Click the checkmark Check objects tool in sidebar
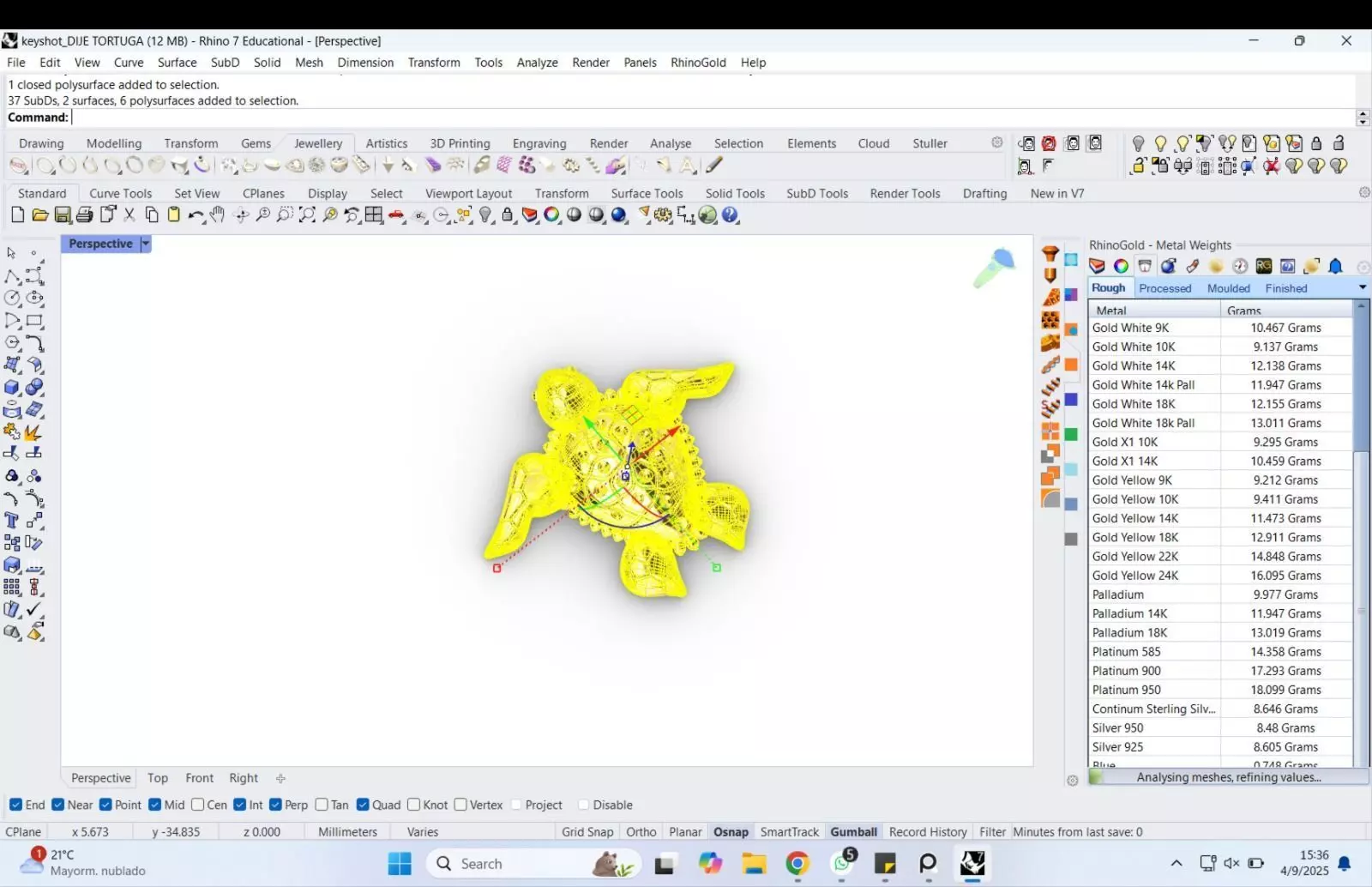 tap(34, 609)
